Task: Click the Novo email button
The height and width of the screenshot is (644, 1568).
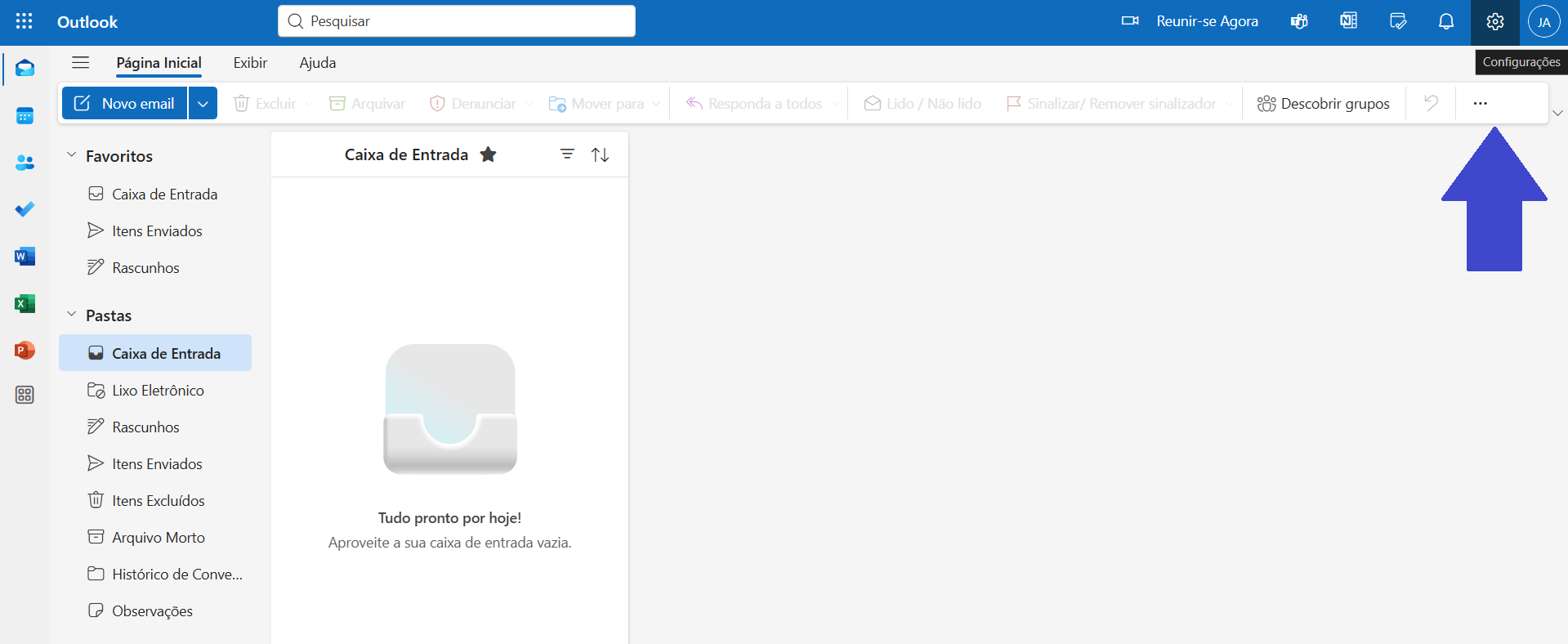Action: click(x=125, y=104)
